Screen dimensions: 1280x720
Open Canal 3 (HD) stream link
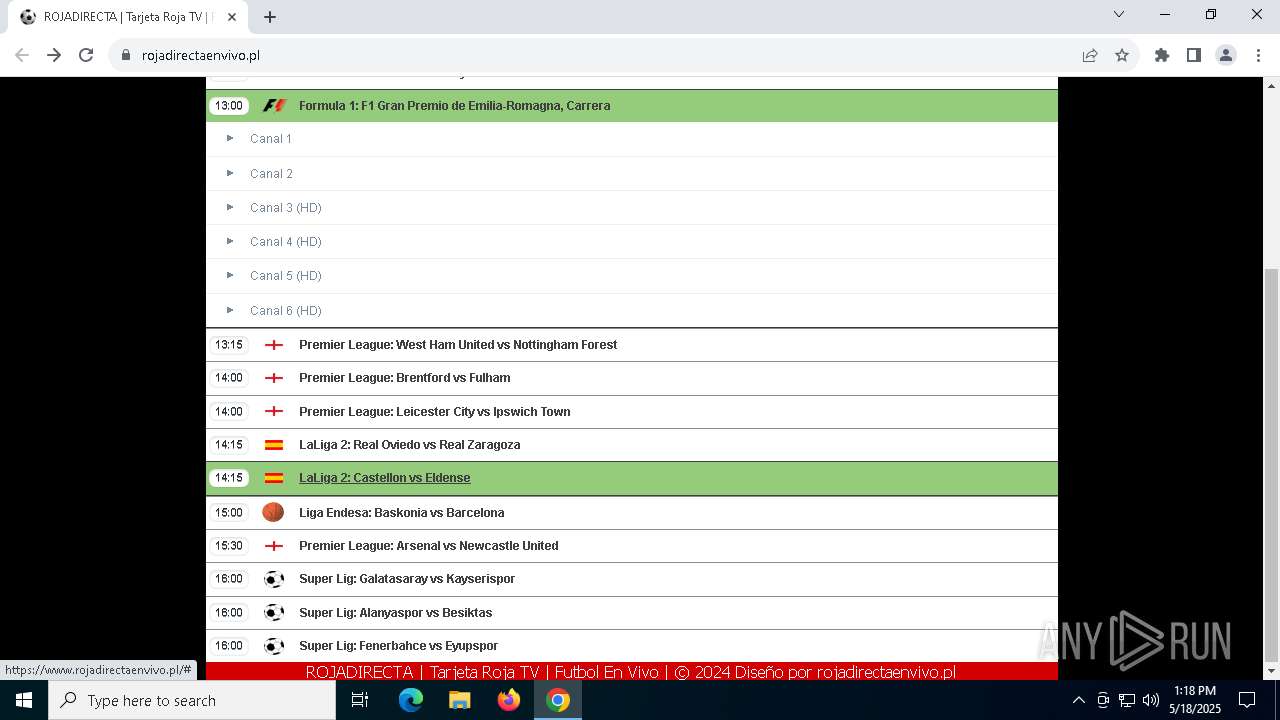click(x=286, y=207)
